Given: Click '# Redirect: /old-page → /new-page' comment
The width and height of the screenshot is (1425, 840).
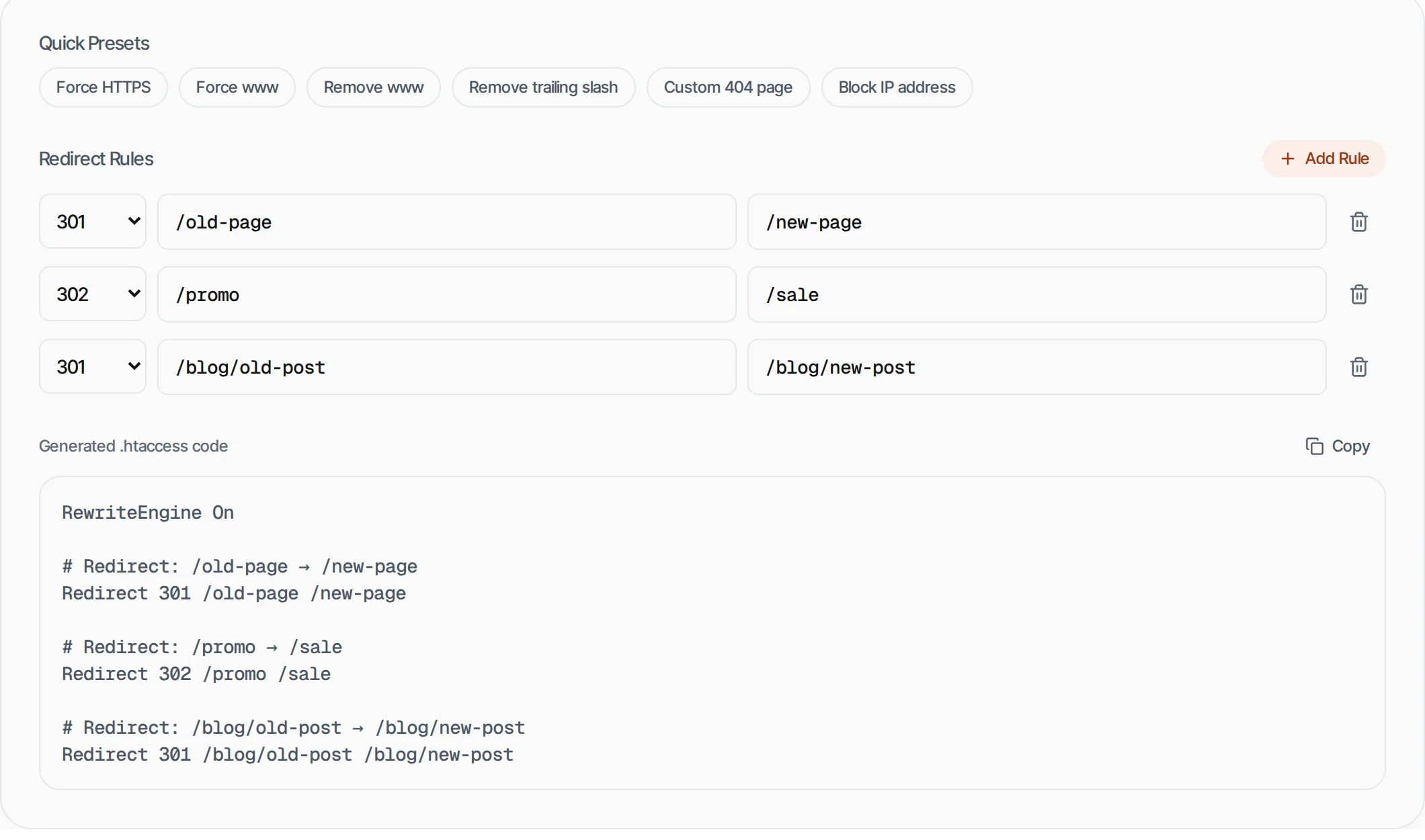Looking at the screenshot, I should point(239,566).
